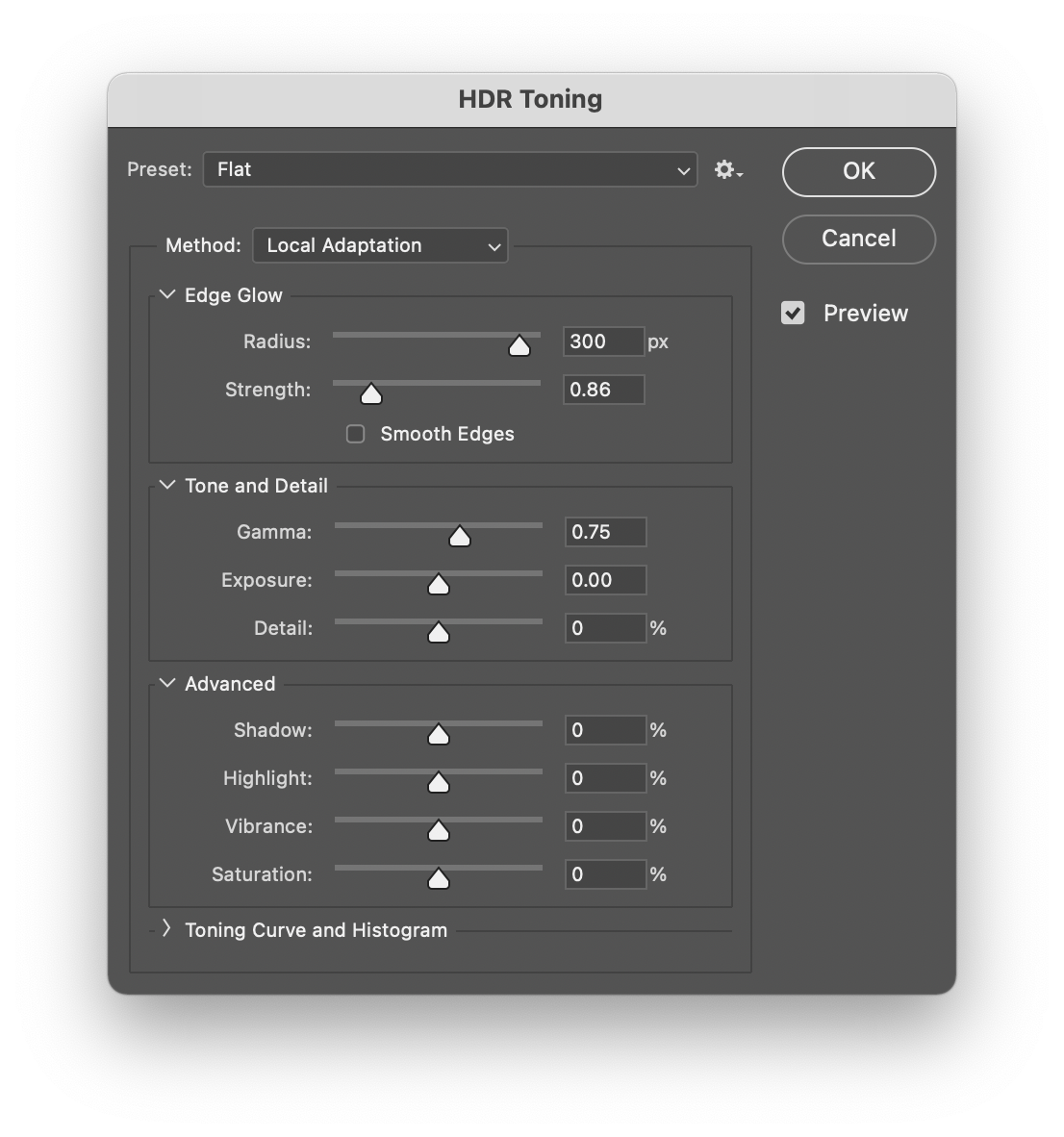
Task: Click the Preview label text
Action: tap(865, 314)
